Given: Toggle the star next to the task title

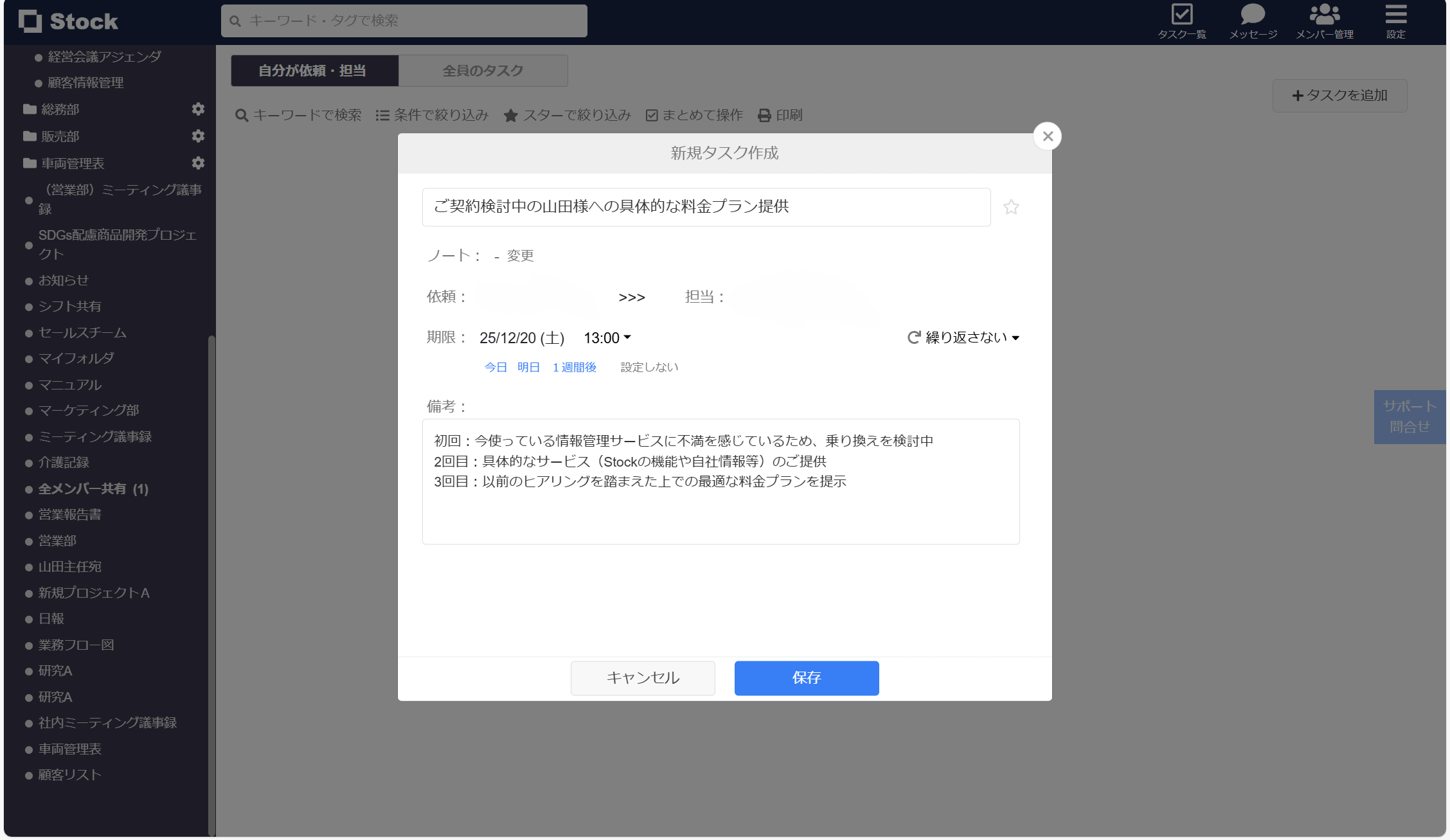Looking at the screenshot, I should 1011,207.
